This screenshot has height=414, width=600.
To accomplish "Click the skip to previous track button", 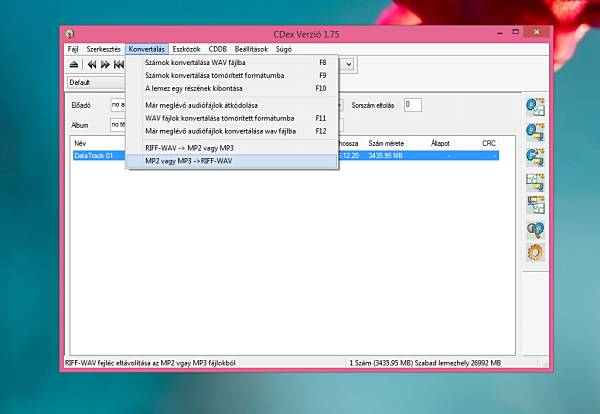I will coord(119,65).
